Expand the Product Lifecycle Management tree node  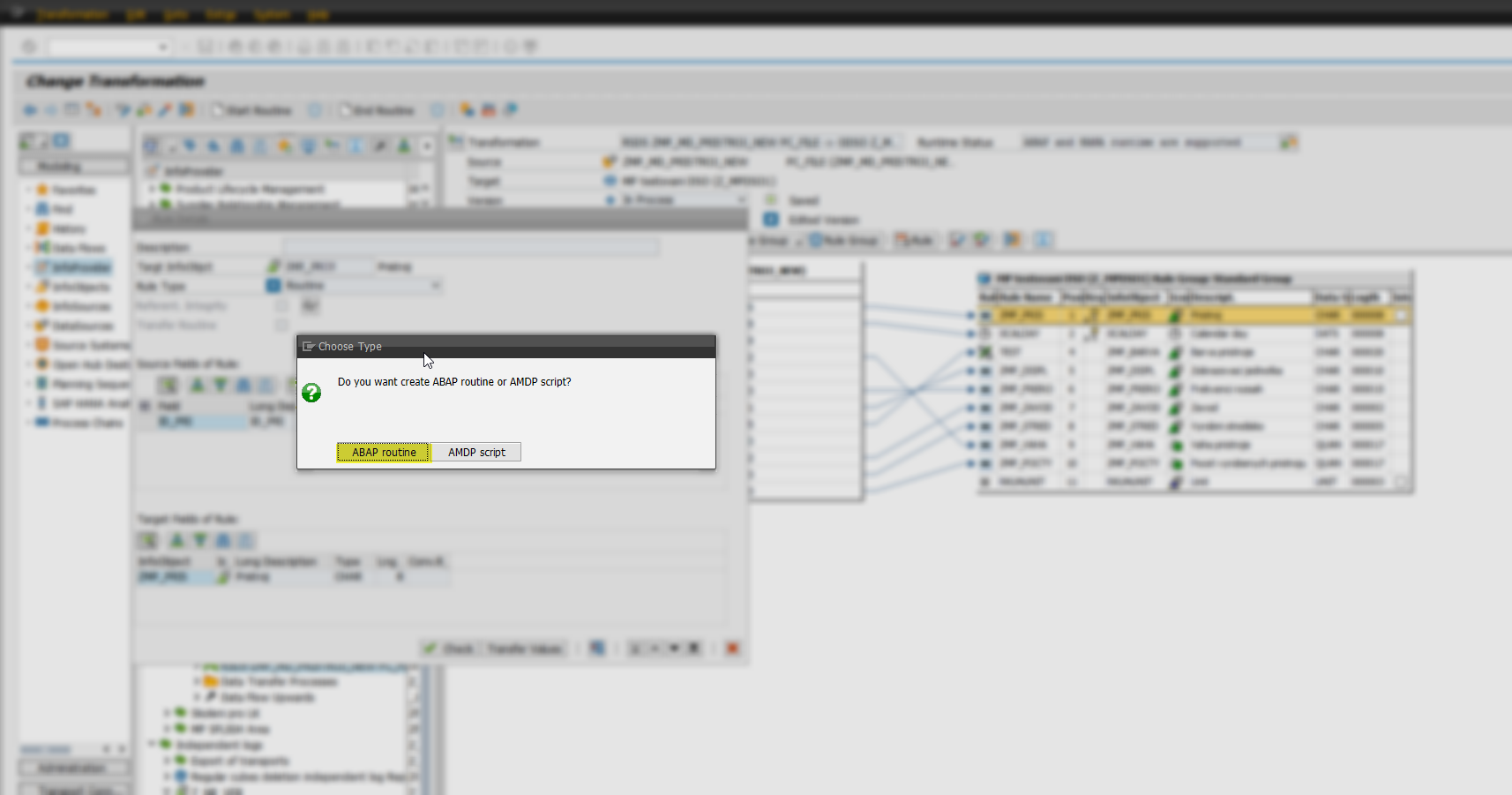152,189
